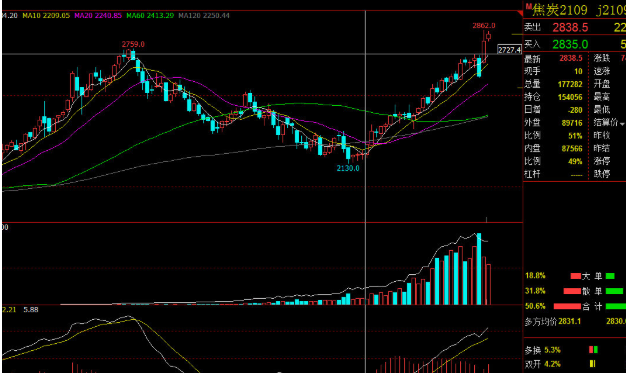Click the red M marker beside 焦炭2109

coord(528,6)
